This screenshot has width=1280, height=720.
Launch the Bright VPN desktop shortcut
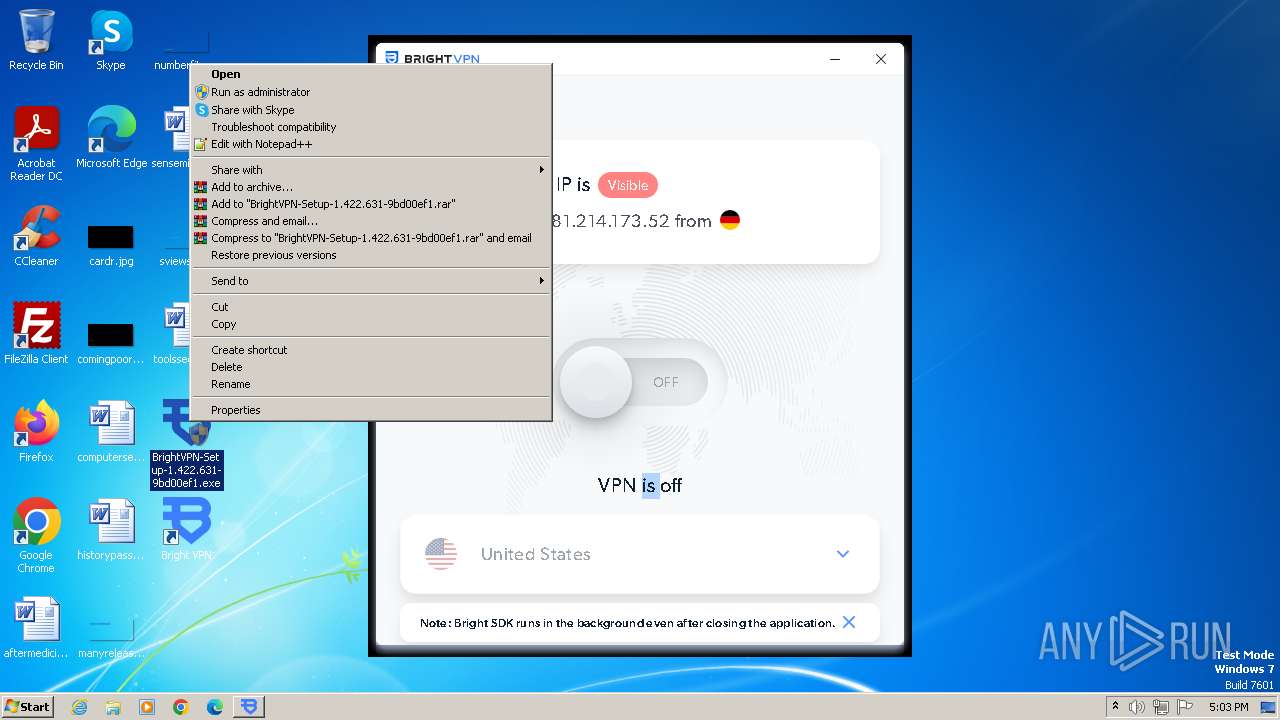[x=187, y=530]
